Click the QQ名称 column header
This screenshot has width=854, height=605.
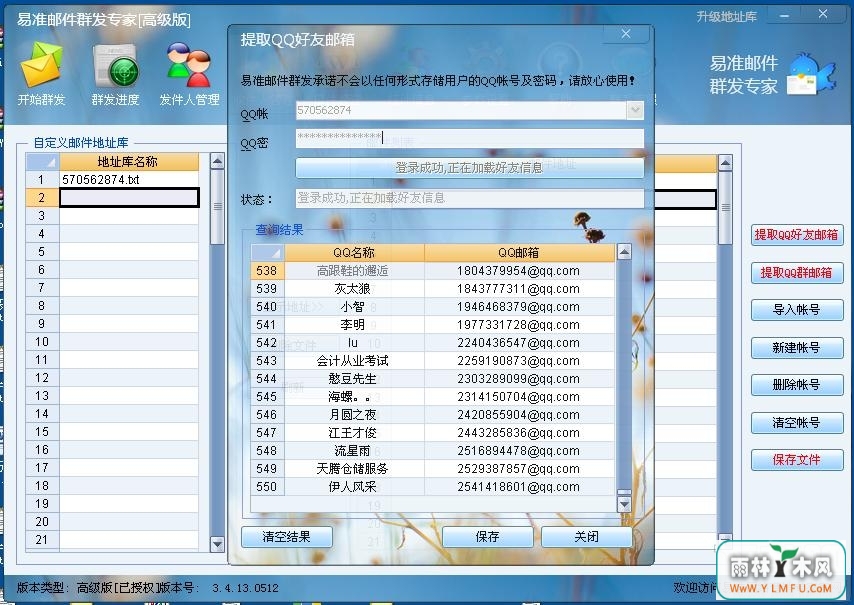tap(354, 253)
